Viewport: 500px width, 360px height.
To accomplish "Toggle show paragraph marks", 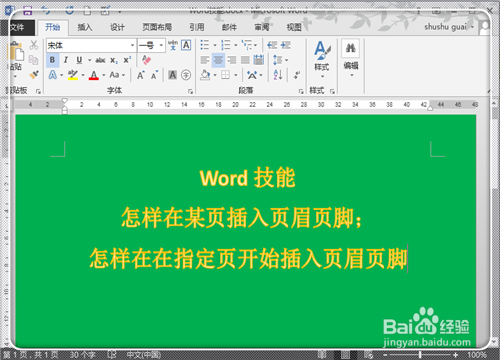I will [297, 75].
